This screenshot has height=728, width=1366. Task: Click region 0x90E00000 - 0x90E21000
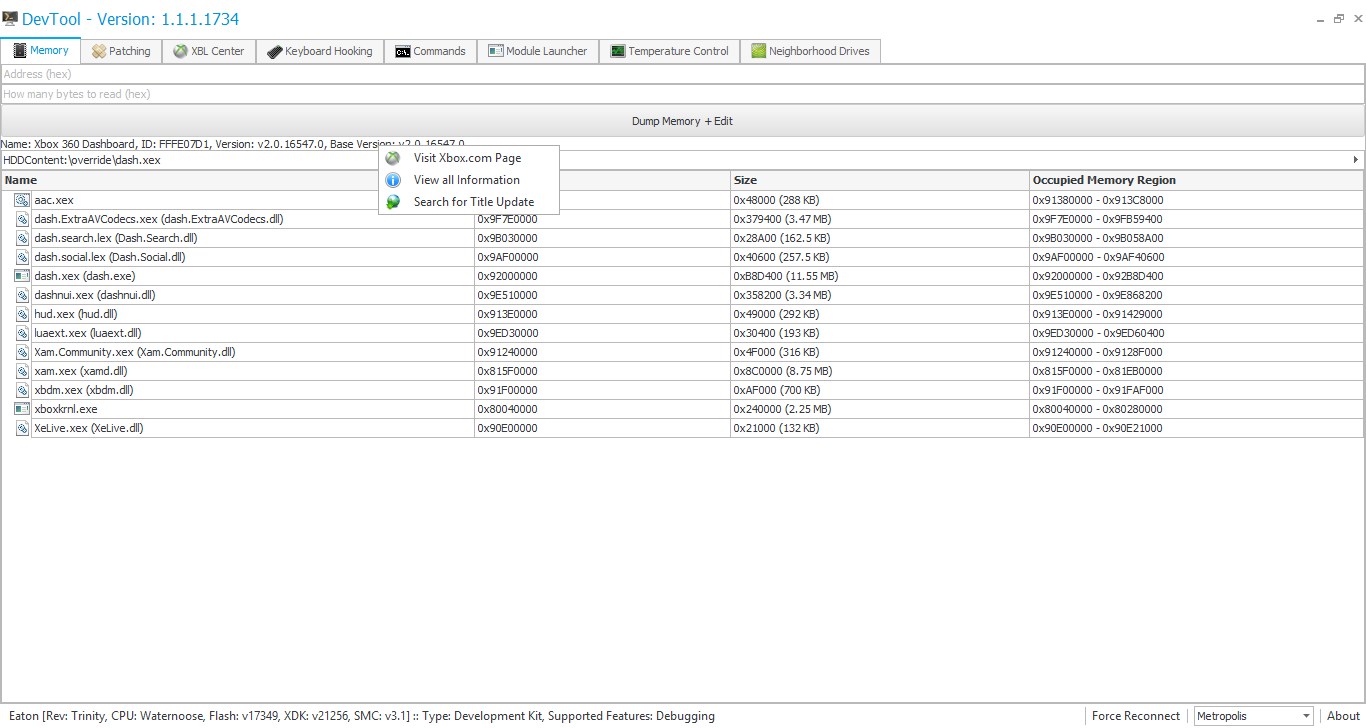tap(1196, 428)
